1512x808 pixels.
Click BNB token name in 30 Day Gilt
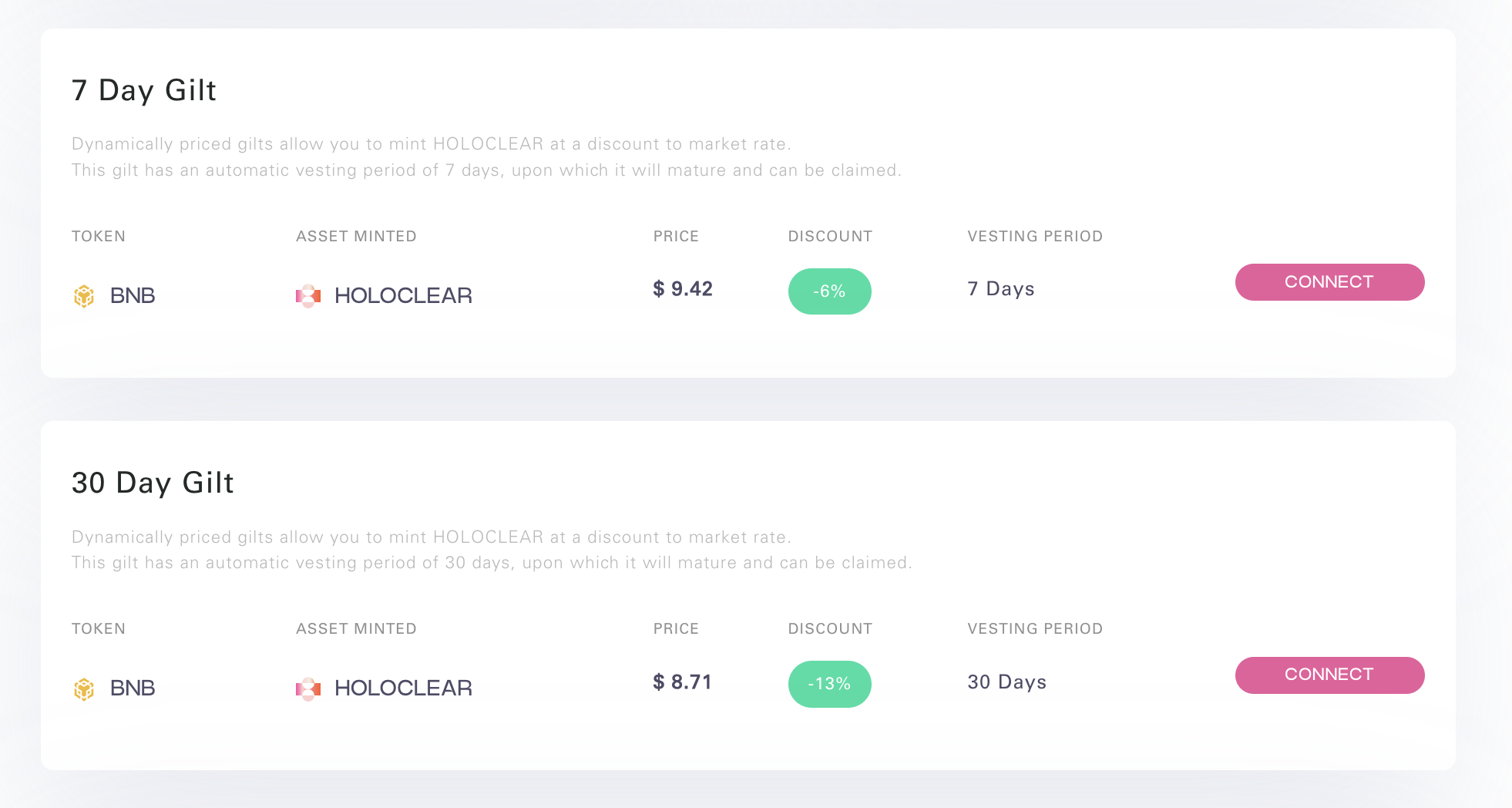tap(133, 688)
